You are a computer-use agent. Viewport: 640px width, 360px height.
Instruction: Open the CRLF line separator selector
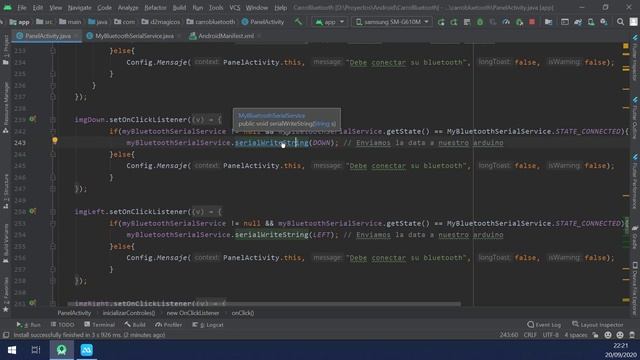coord(530,335)
